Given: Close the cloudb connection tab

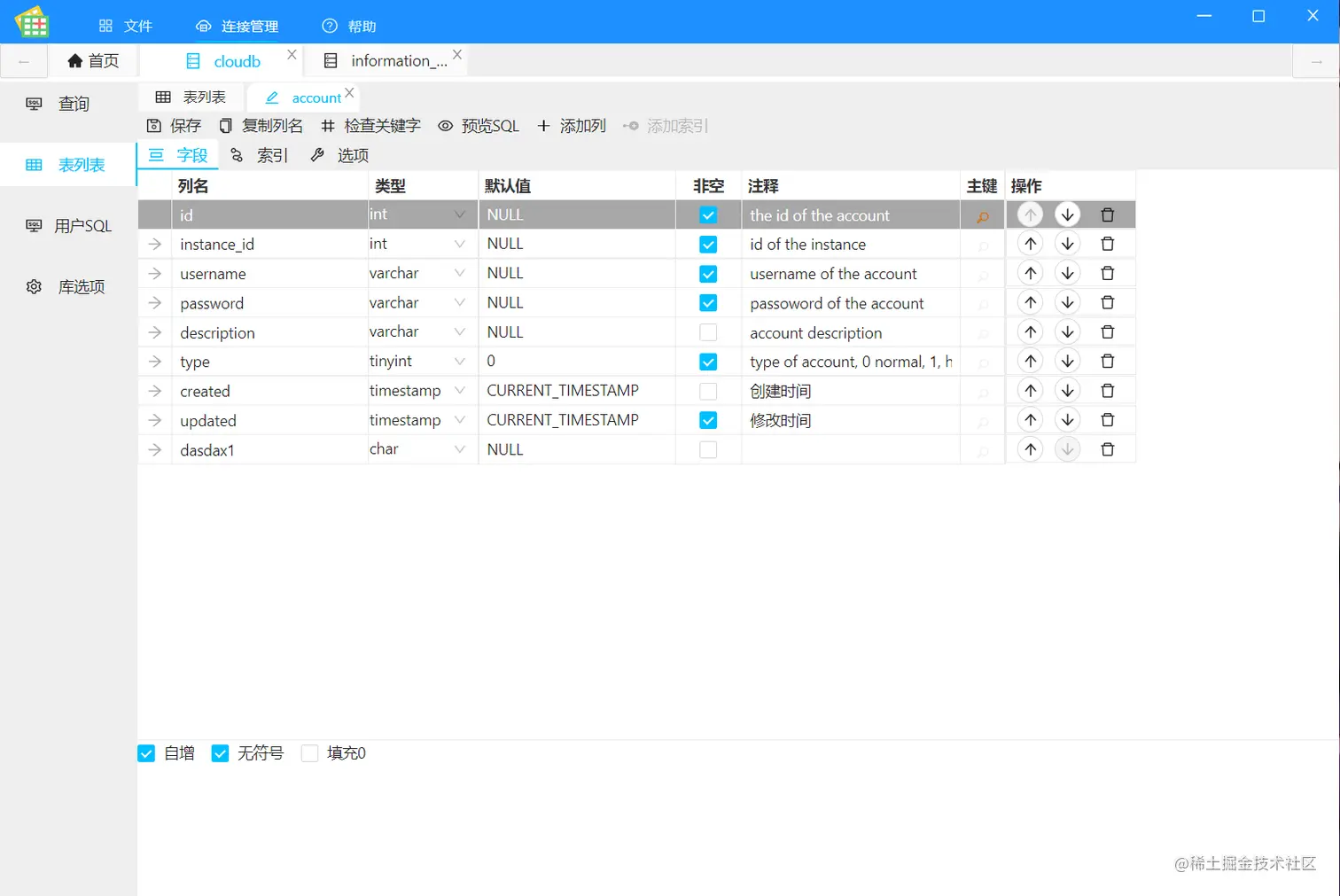Looking at the screenshot, I should [x=292, y=55].
